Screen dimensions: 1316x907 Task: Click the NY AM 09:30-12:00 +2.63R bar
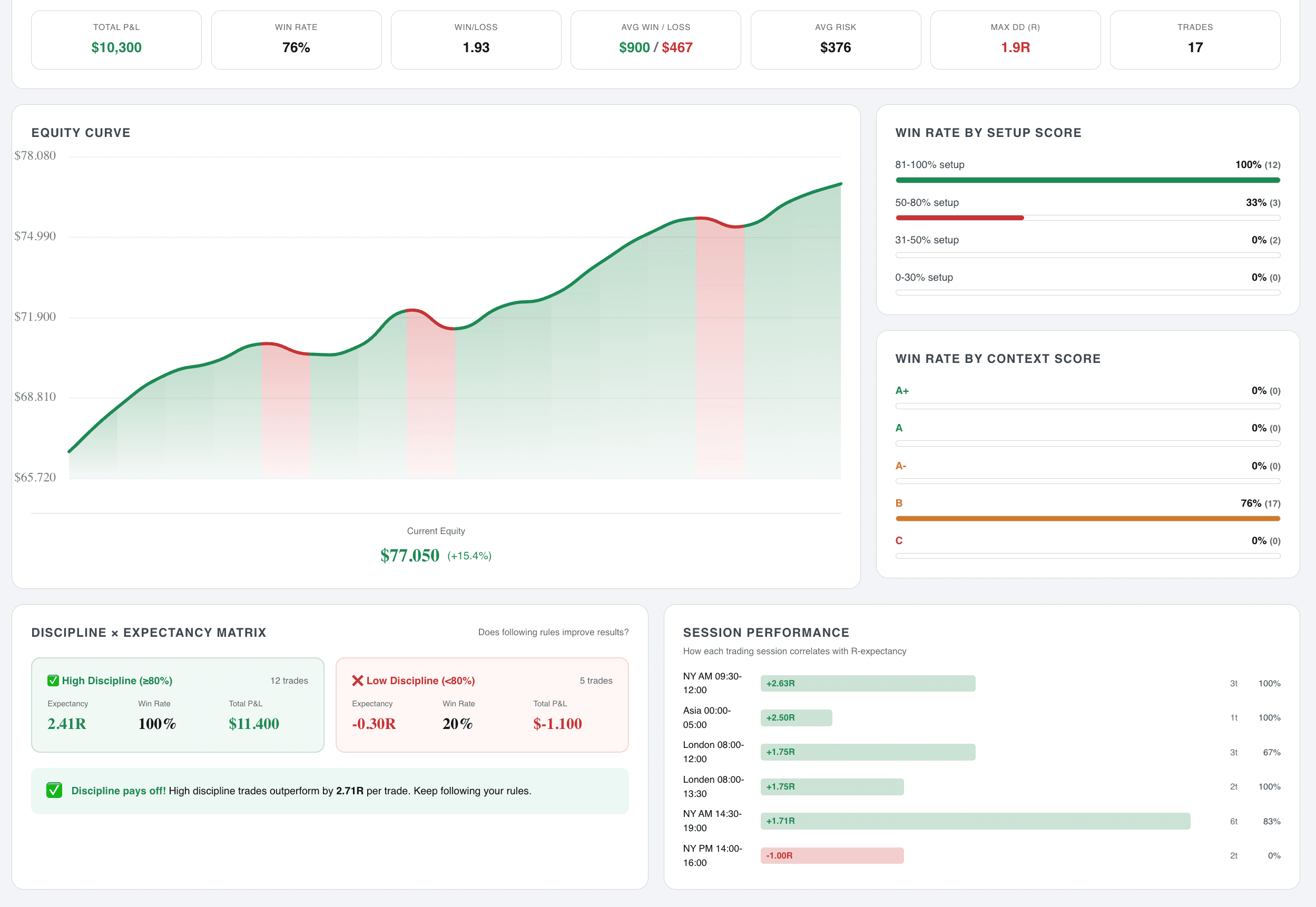tap(868, 683)
